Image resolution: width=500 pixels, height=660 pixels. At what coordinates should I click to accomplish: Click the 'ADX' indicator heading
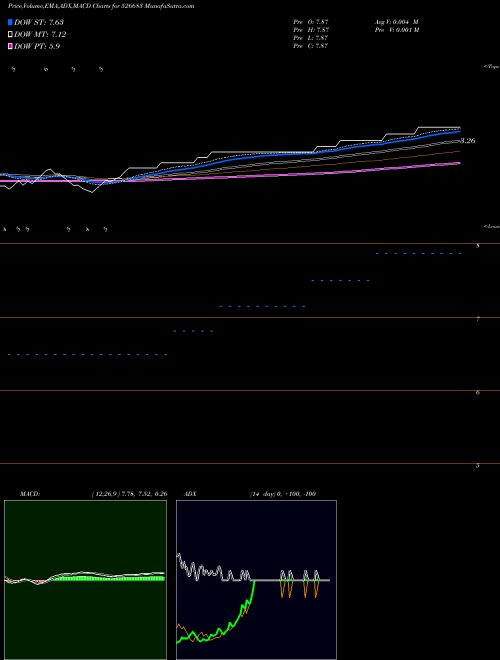pos(190,494)
